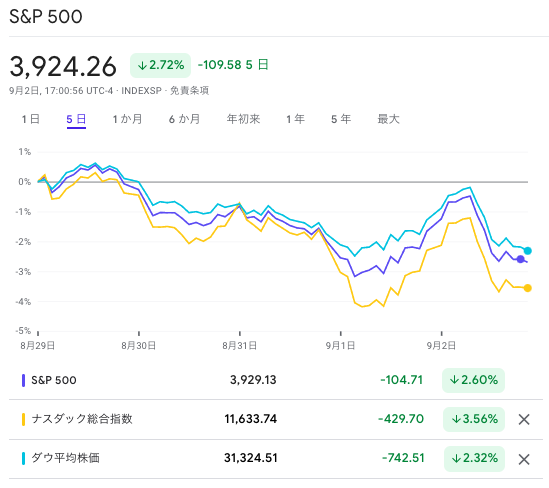Select the 1日 time range tab
Viewport: 549px width, 488px height.
30,119
